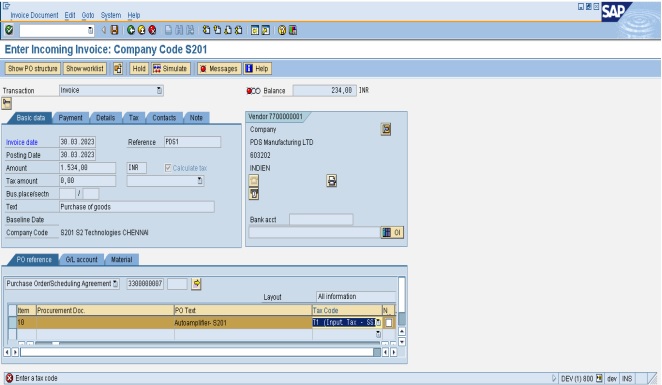Screen dimensions: 662x385
Task: Switch to the Payment tab
Action: point(71,118)
